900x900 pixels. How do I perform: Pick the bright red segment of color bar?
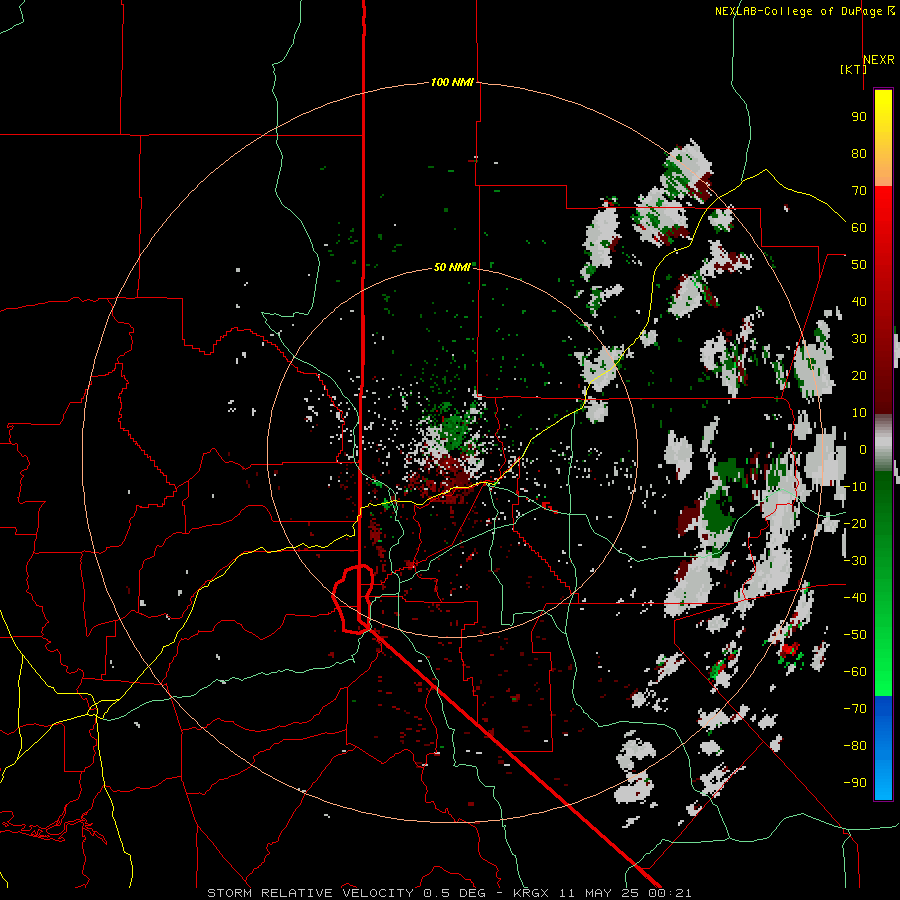pyautogui.click(x=883, y=210)
